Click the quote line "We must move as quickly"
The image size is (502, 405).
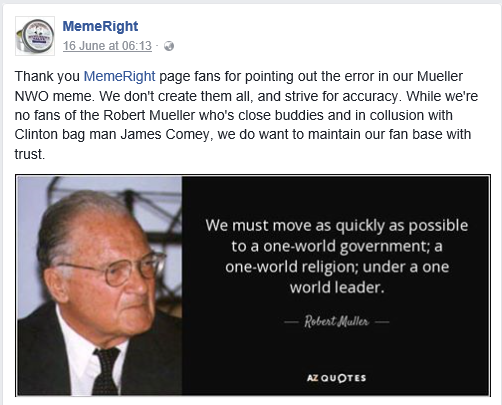(x=337, y=226)
